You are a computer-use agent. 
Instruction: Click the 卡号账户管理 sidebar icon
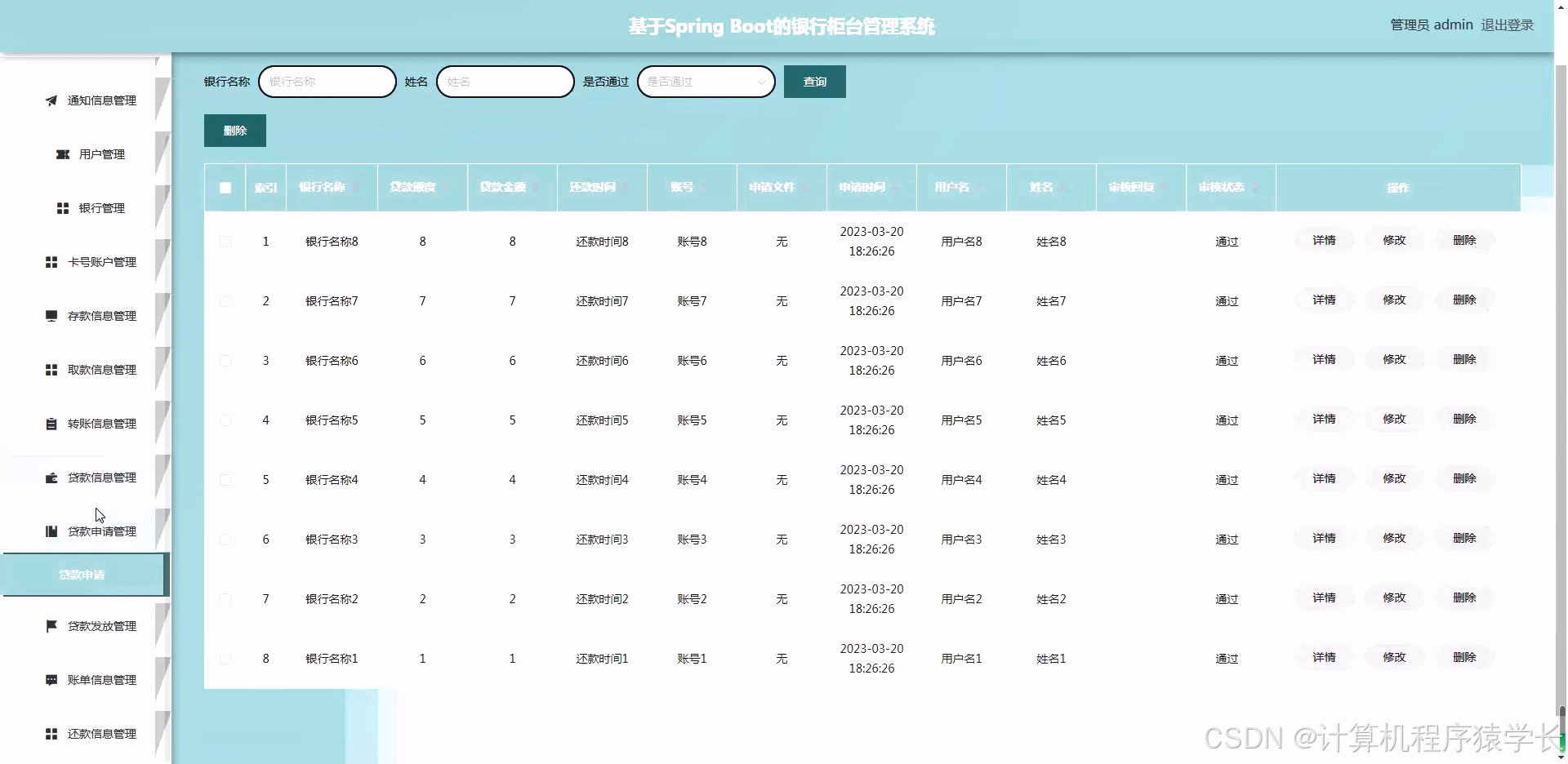[x=51, y=261]
